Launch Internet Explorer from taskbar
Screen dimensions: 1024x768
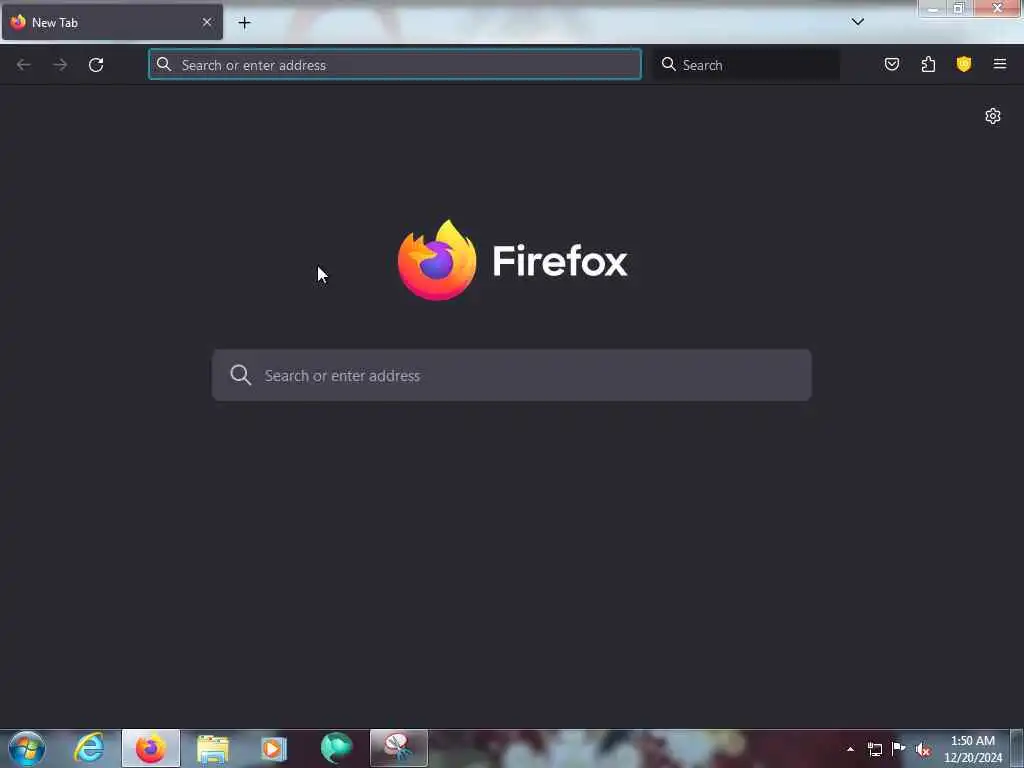pyautogui.click(x=89, y=748)
